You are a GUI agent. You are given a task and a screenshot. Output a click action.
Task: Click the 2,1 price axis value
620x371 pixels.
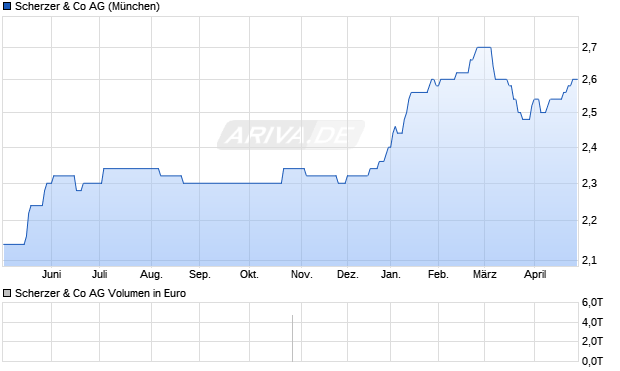pos(590,260)
